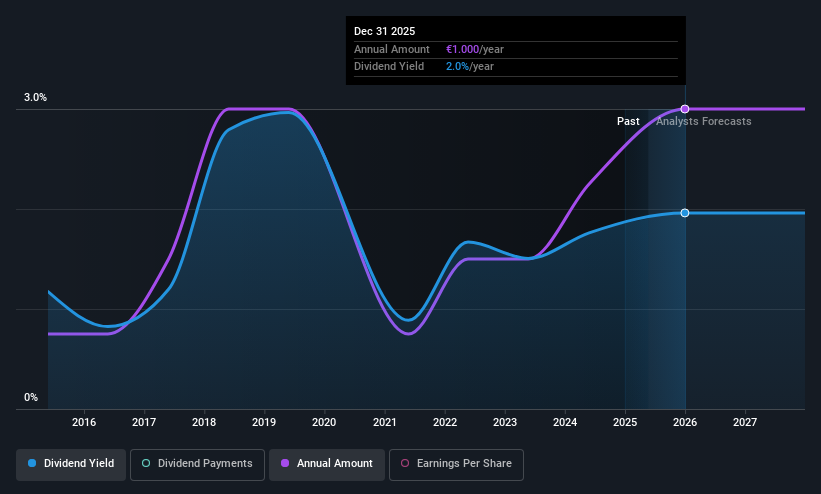Image resolution: width=821 pixels, height=494 pixels.
Task: Click the 2024 axis label
Action: point(565,422)
